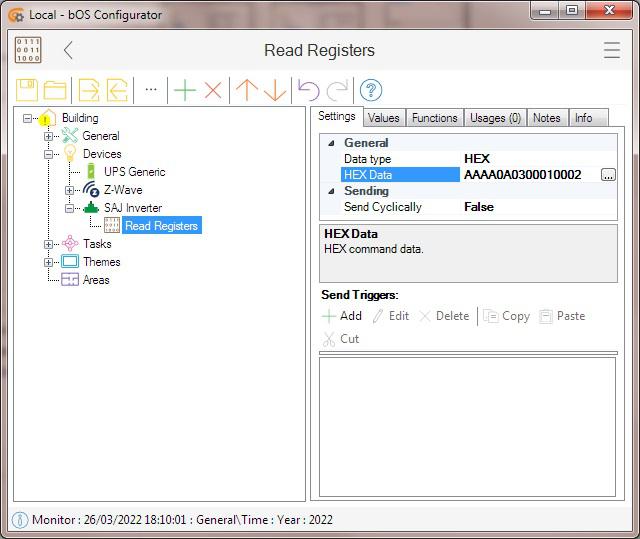Screen dimensions: 640x539
Task: Expand the Z-Wave device node
Action: (70, 190)
